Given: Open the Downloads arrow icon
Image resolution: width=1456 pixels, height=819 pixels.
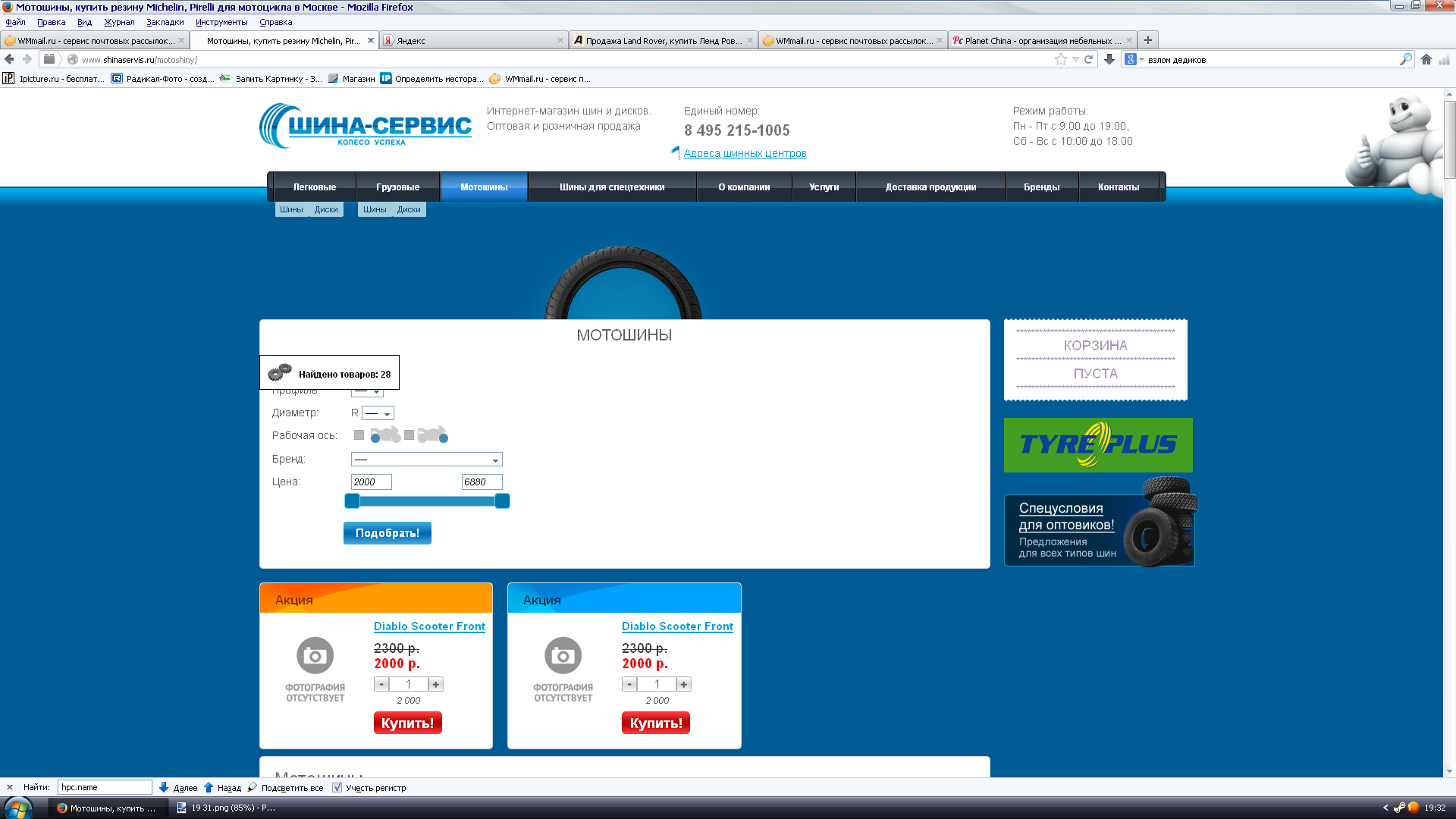Looking at the screenshot, I should tap(1109, 59).
